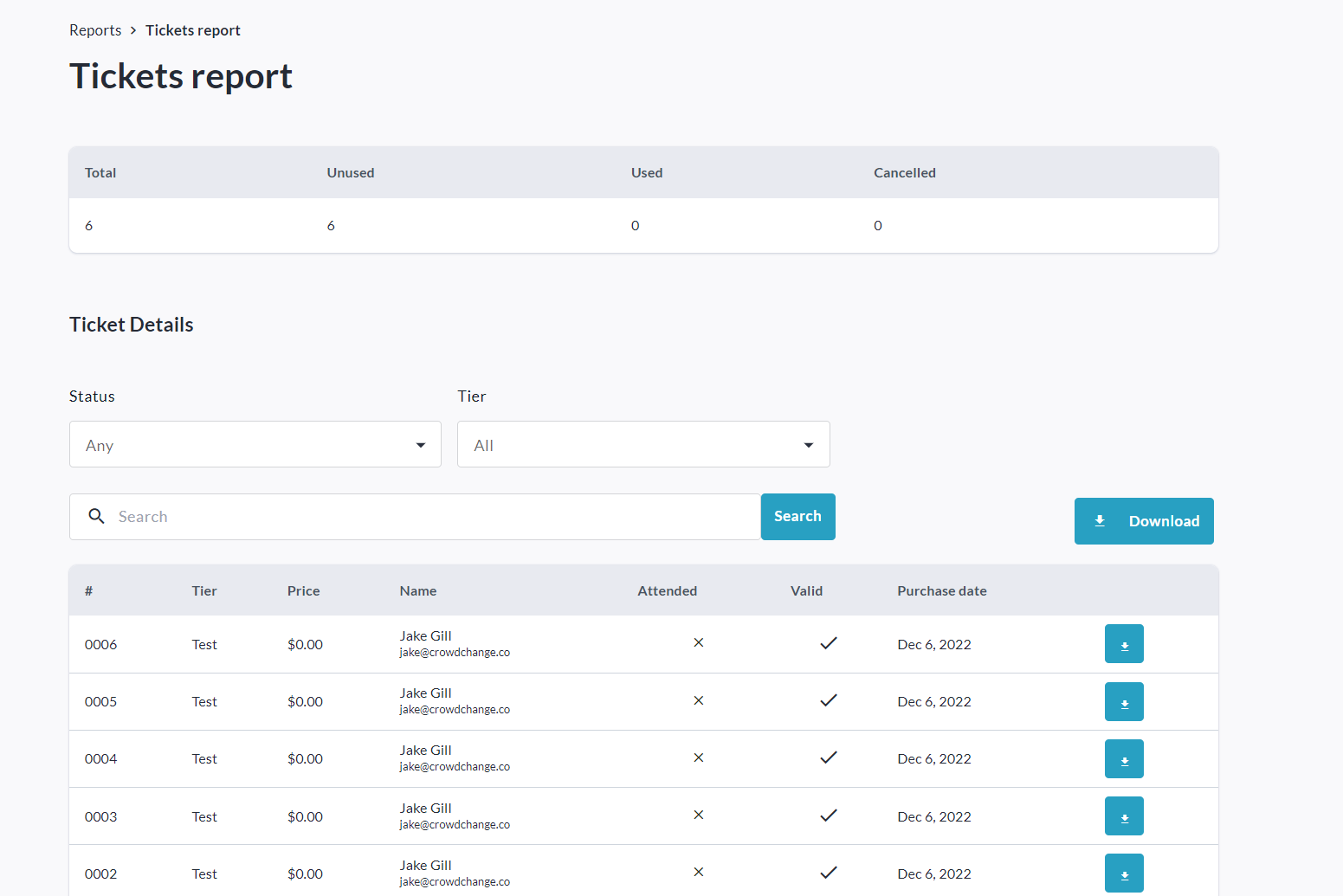Download ticket 0004 using its row icon
Image resolution: width=1343 pixels, height=896 pixels.
[x=1123, y=759]
